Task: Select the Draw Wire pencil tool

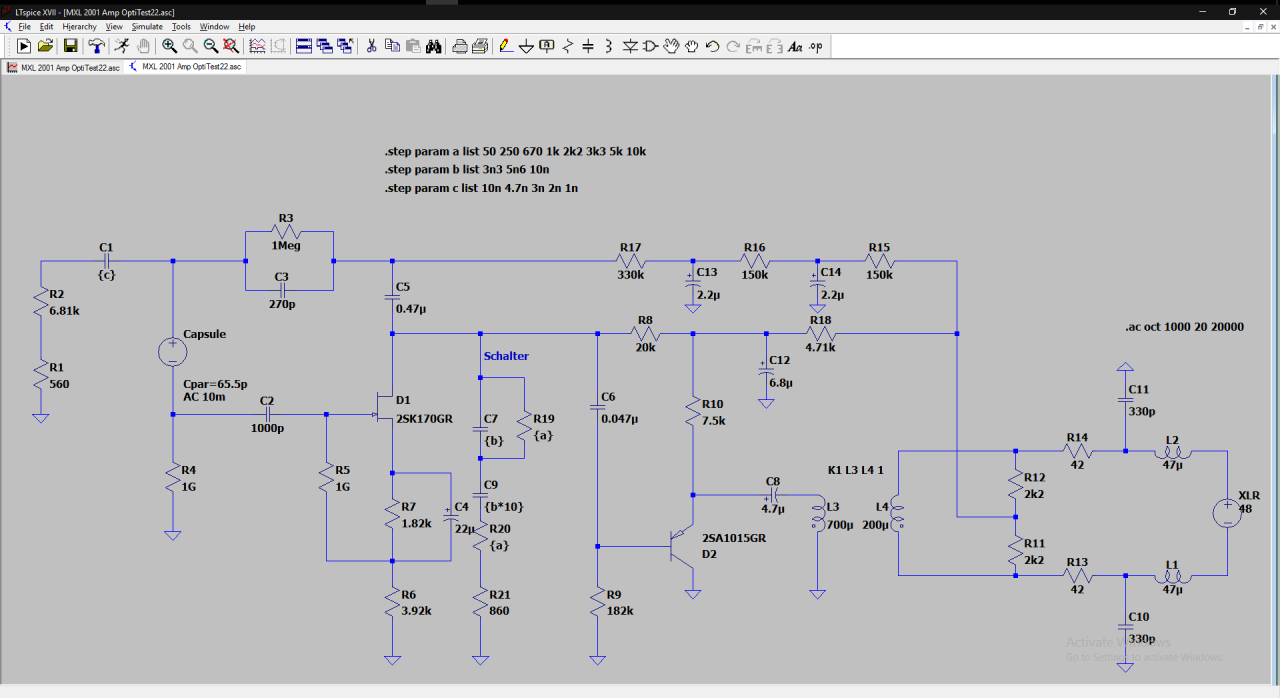Action: 506,46
